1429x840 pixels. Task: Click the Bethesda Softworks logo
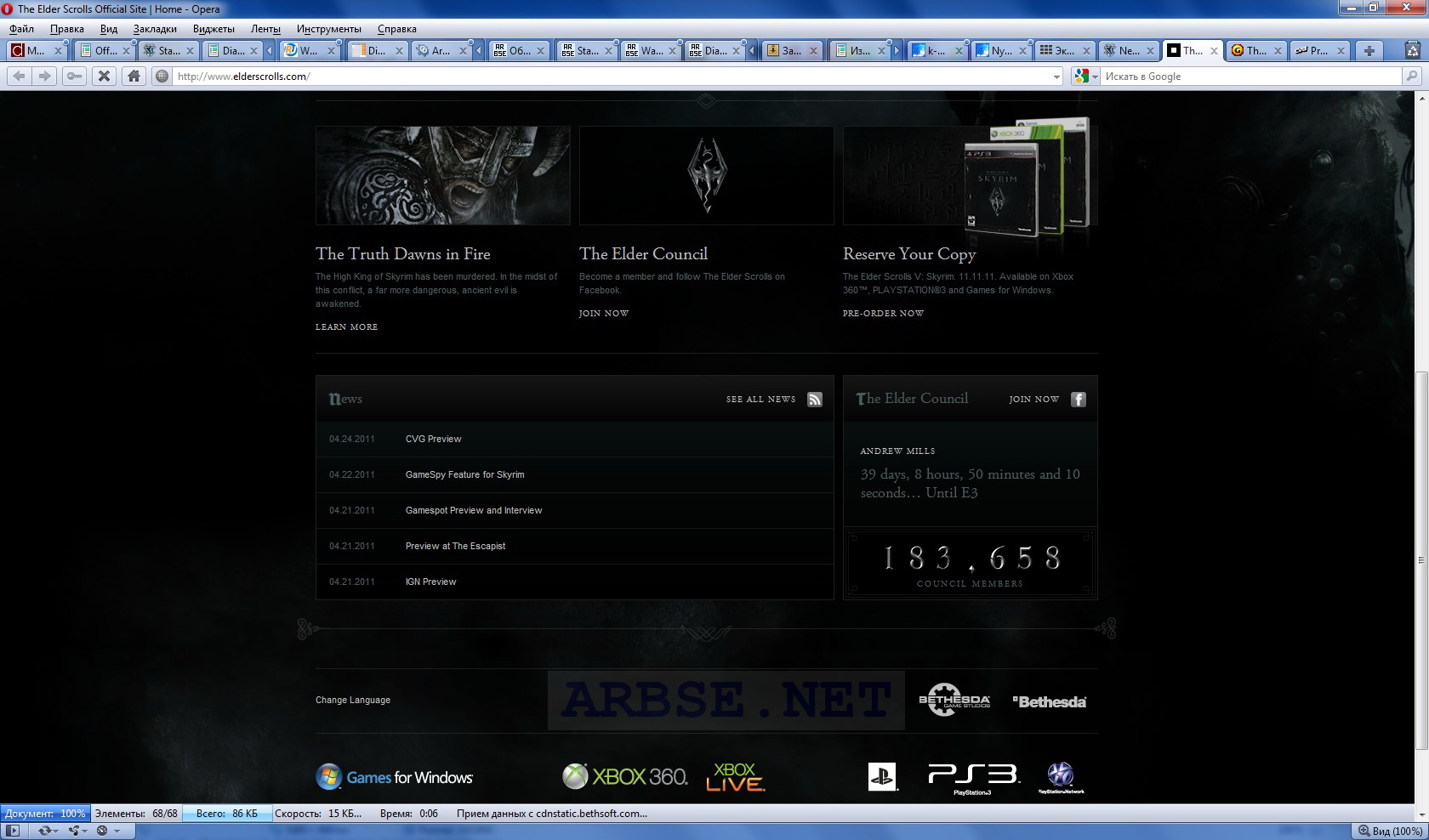point(1049,701)
